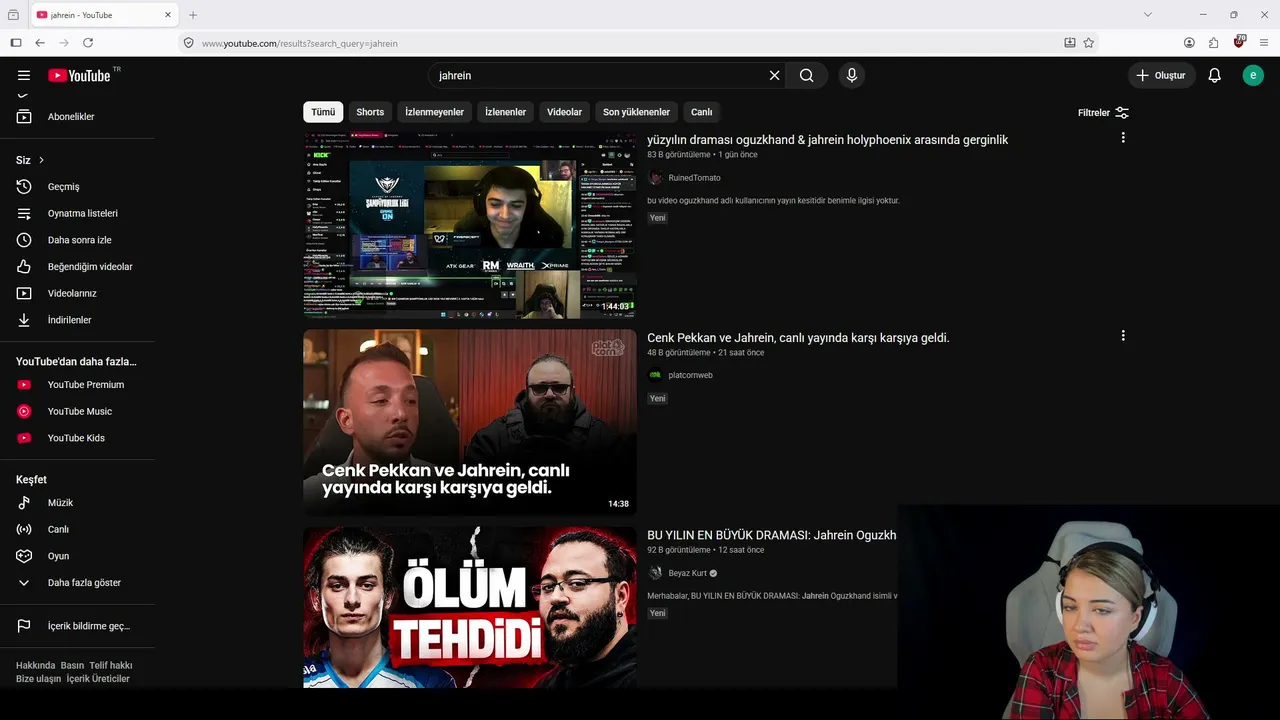Select the Videolar filter chip
This screenshot has width=1280, height=720.
(564, 112)
